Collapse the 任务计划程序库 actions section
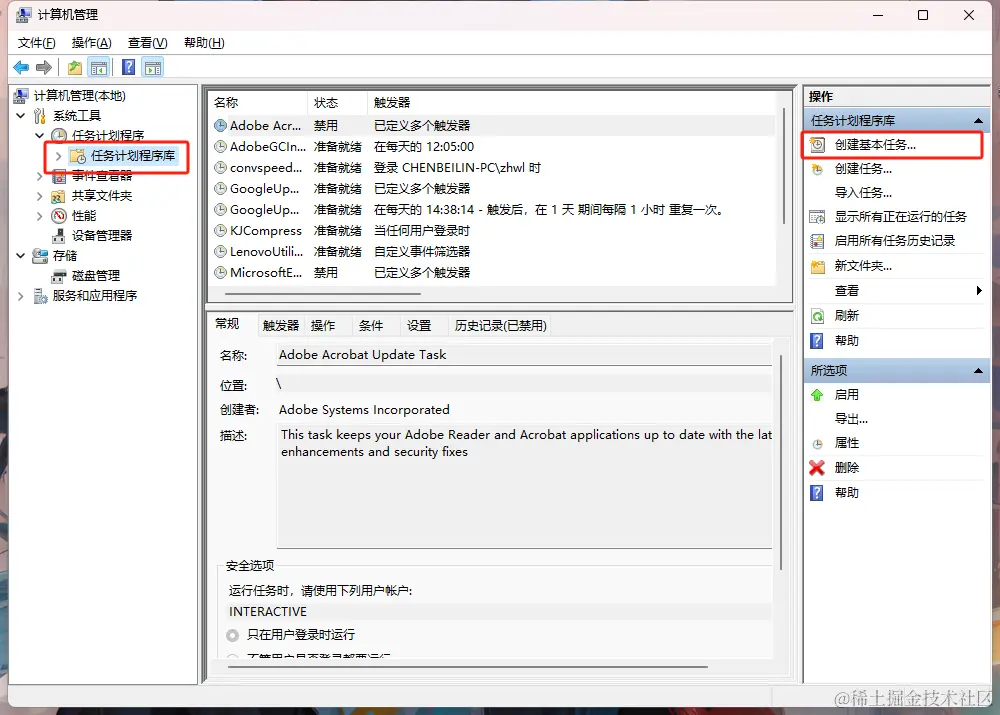Viewport: 1000px width, 715px height. [x=978, y=121]
